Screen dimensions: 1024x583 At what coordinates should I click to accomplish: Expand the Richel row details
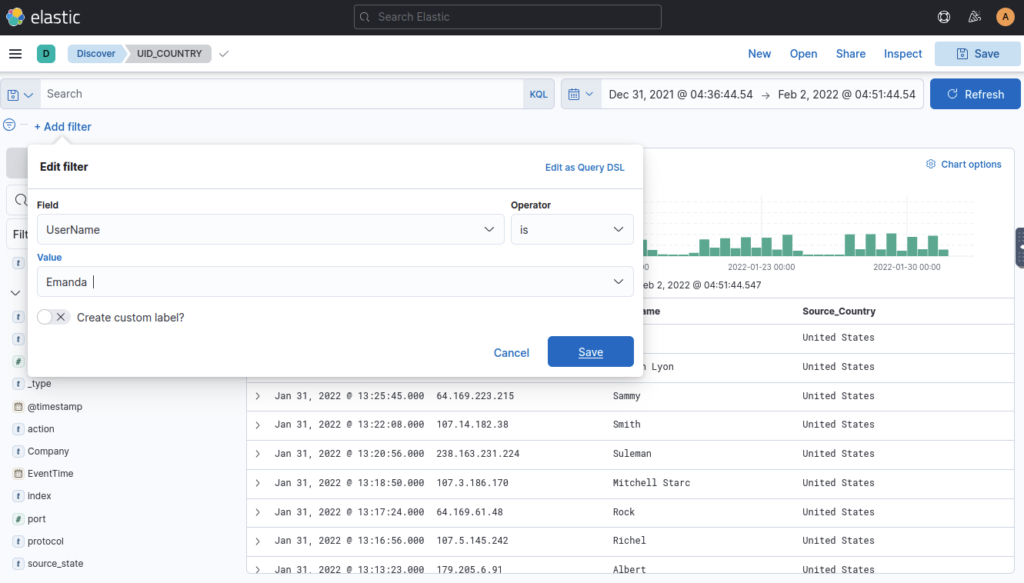[258, 541]
